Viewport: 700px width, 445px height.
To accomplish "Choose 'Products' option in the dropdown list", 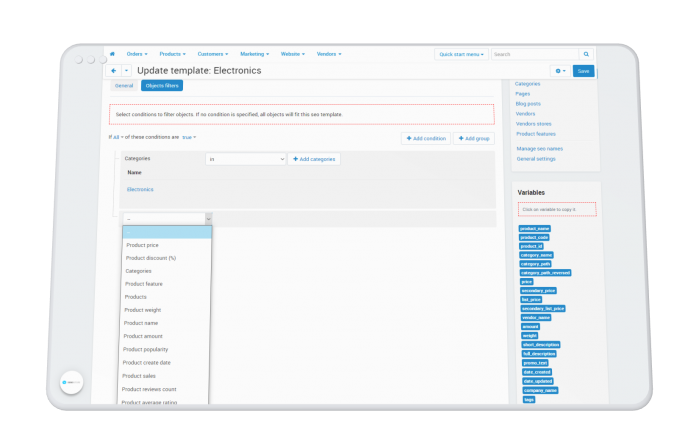I will (x=136, y=297).
